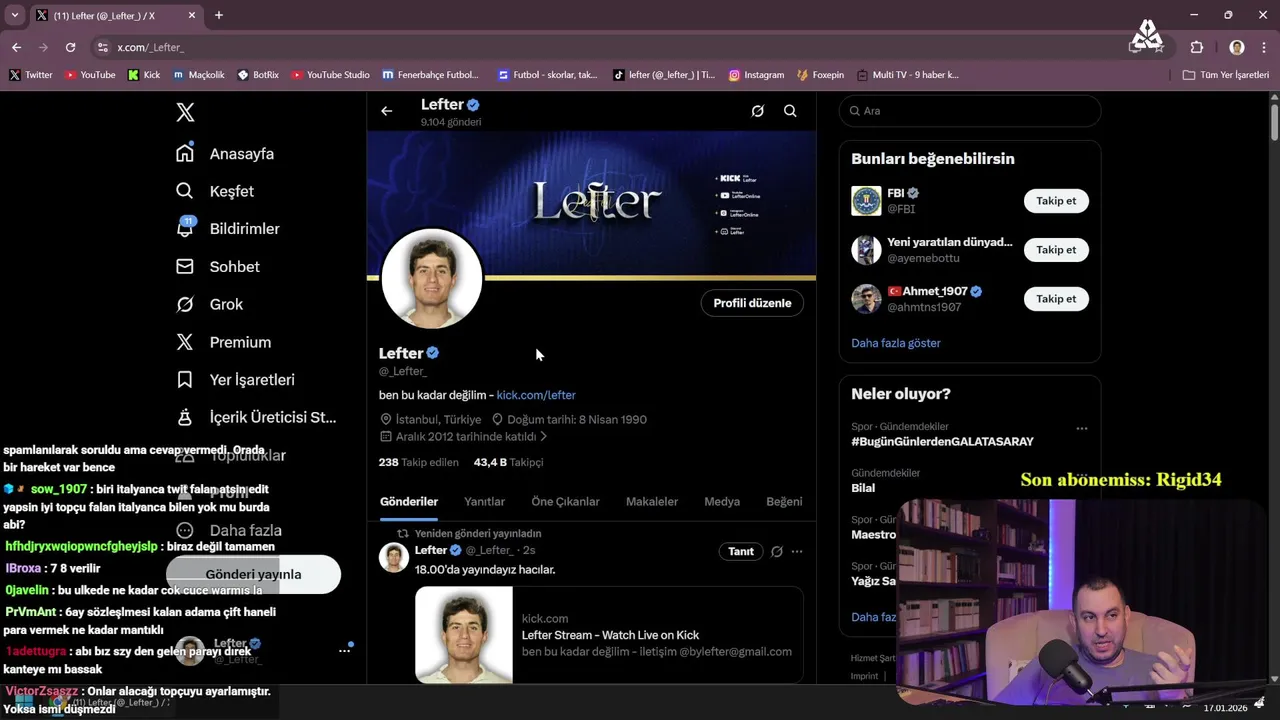Go back using the browser back button
Image resolution: width=1280 pixels, height=720 pixels.
tap(16, 47)
